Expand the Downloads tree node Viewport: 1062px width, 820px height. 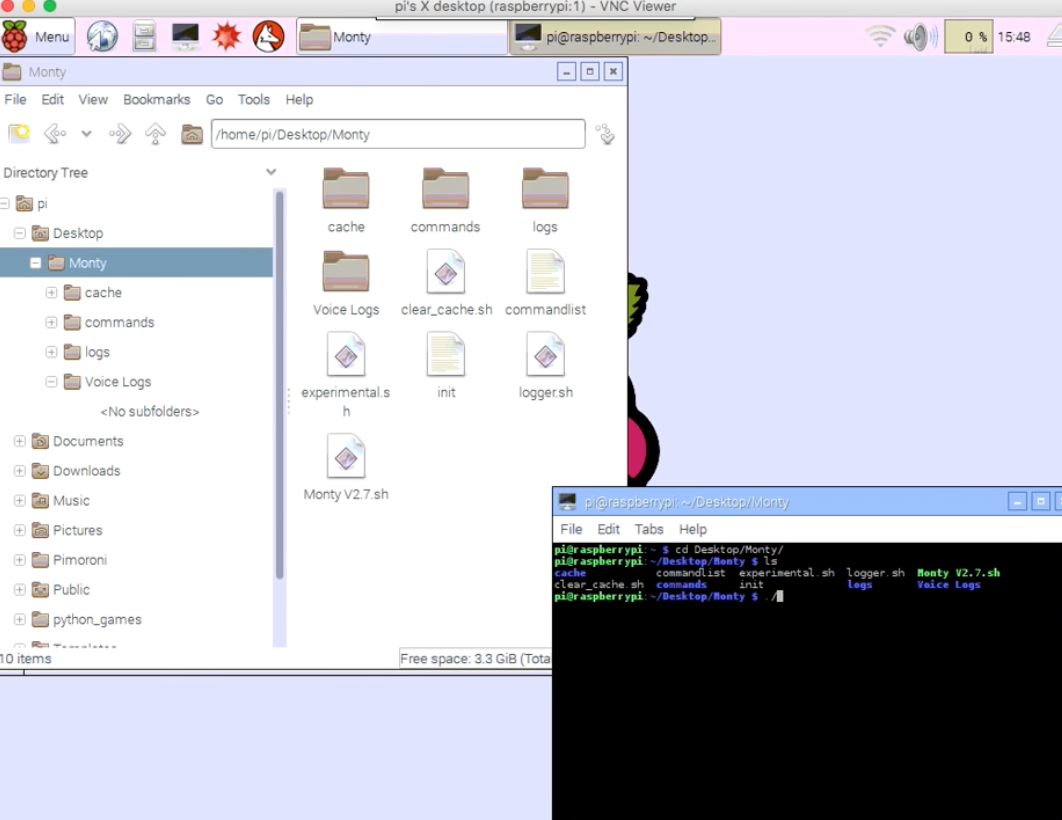(x=20, y=471)
